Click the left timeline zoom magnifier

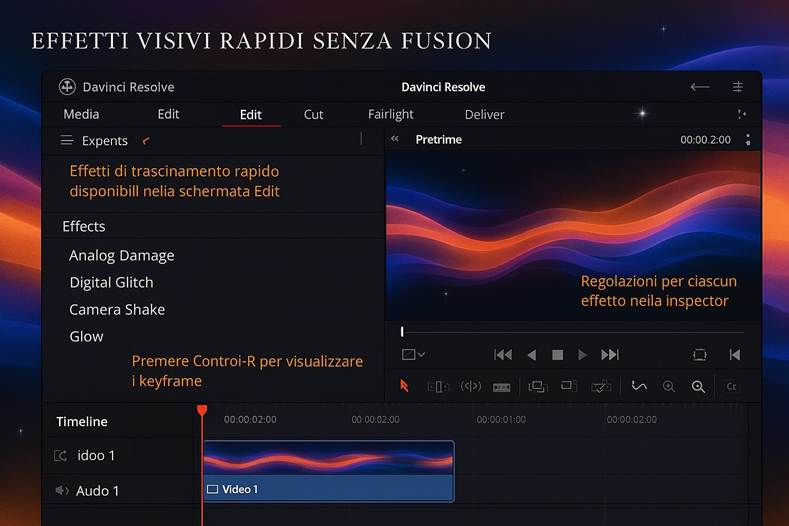(x=669, y=387)
